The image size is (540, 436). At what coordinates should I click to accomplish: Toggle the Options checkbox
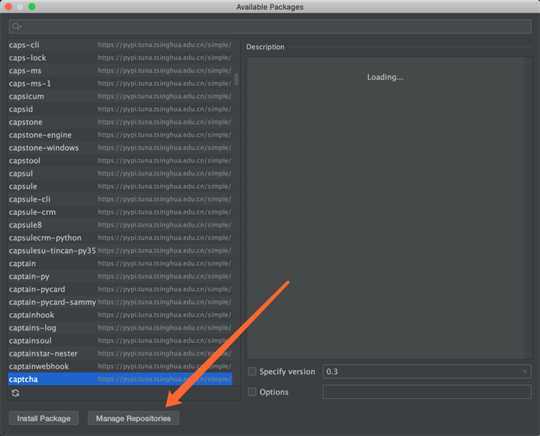[252, 392]
